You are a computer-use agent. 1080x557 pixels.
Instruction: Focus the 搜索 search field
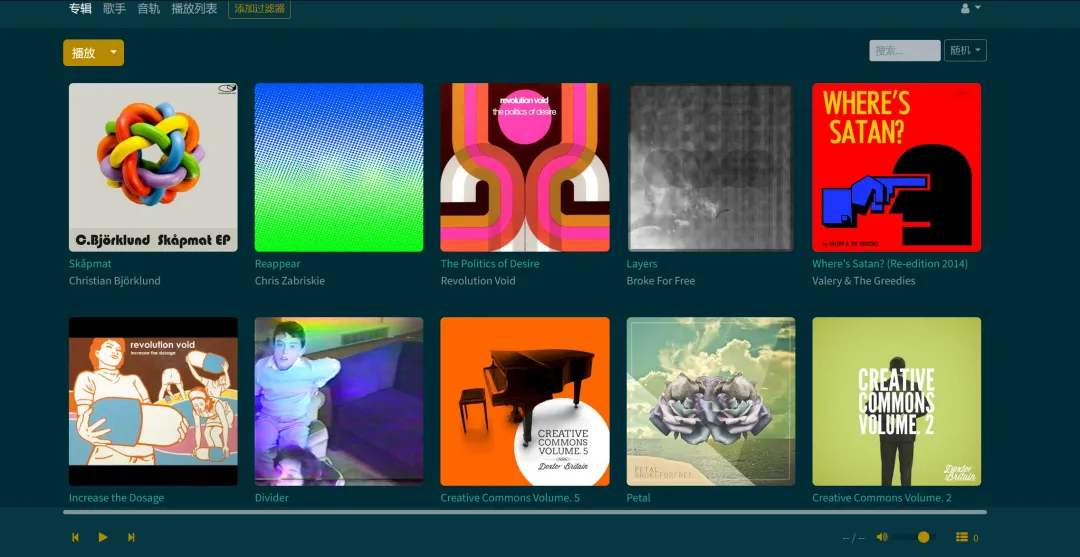(x=904, y=50)
